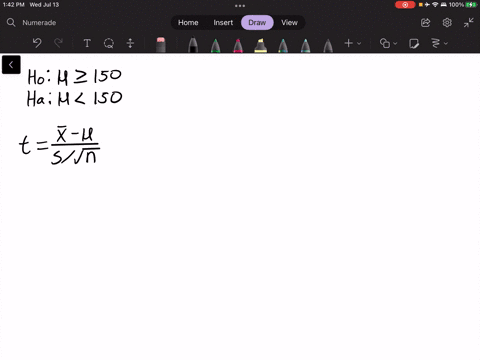Add a new pen with plus

(x=349, y=43)
